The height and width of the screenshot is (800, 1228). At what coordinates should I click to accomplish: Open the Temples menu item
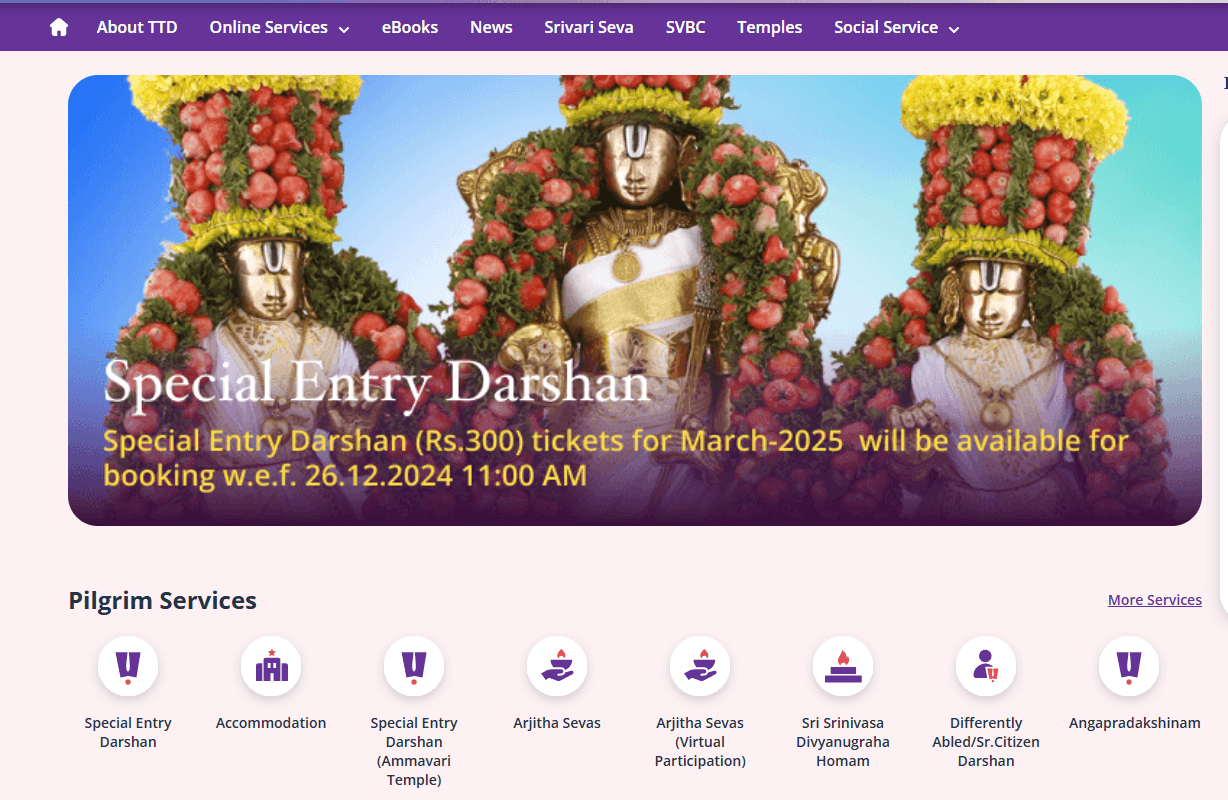point(769,28)
